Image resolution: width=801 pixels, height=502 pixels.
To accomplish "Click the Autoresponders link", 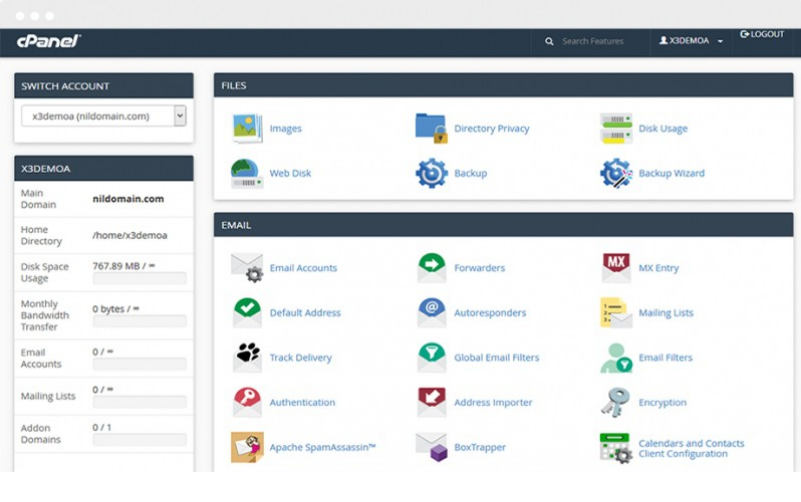I will click(489, 313).
